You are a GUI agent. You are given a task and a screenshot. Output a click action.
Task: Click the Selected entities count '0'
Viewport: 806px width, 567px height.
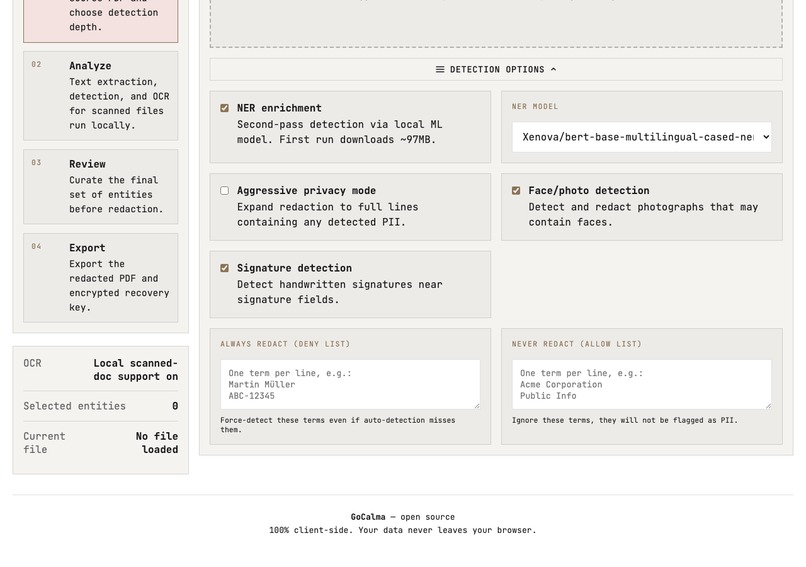point(175,406)
